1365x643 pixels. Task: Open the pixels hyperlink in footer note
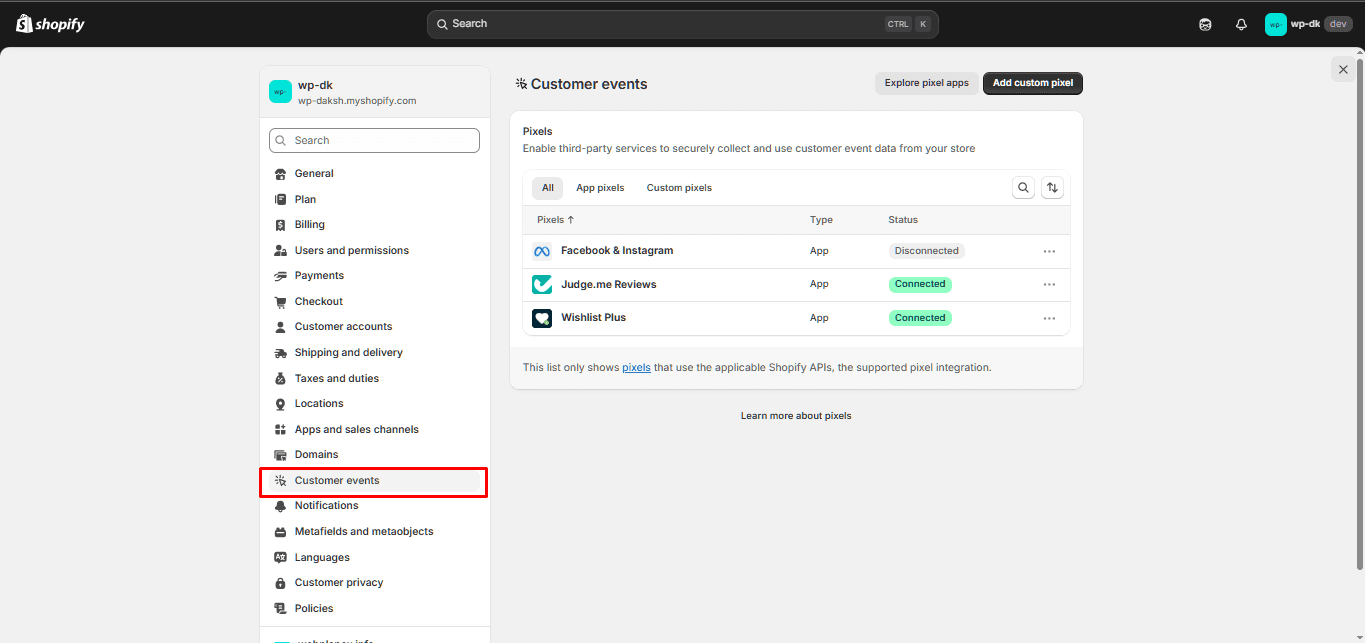pos(636,368)
